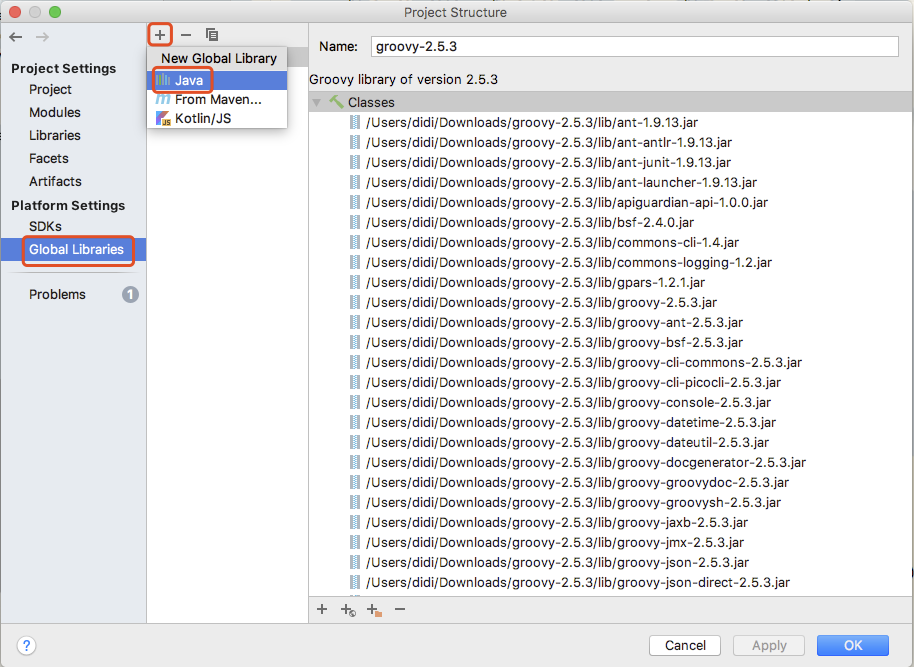Select groovy-cli-picocli-2.5.3.jar row
914x667 pixels.
(x=610, y=382)
